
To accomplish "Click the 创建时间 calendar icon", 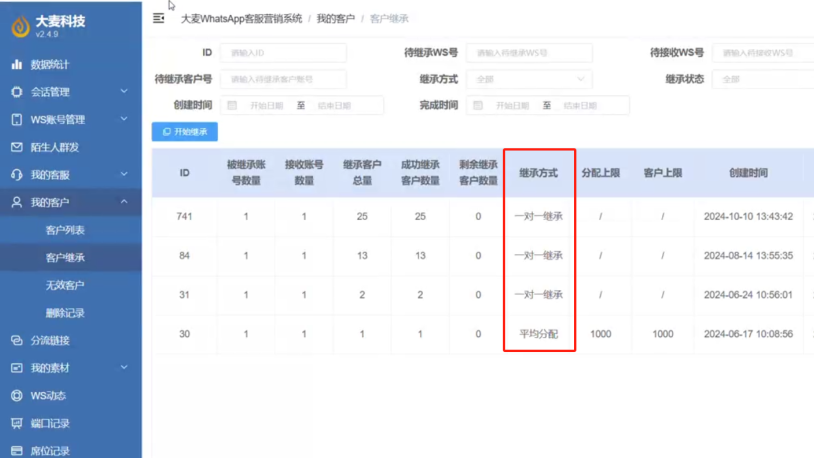I will (232, 105).
